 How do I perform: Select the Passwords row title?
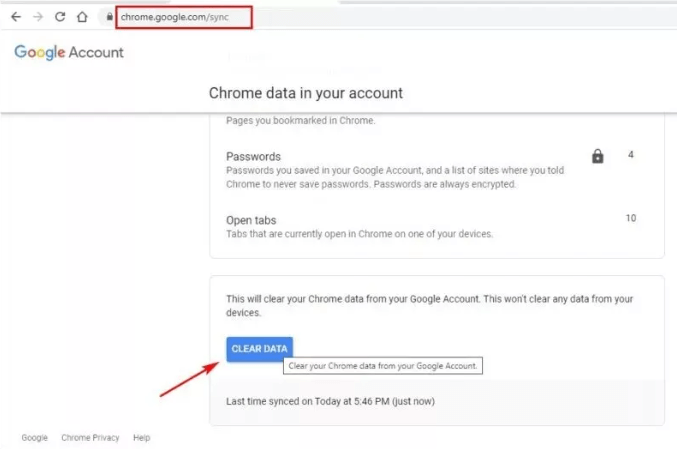253,157
